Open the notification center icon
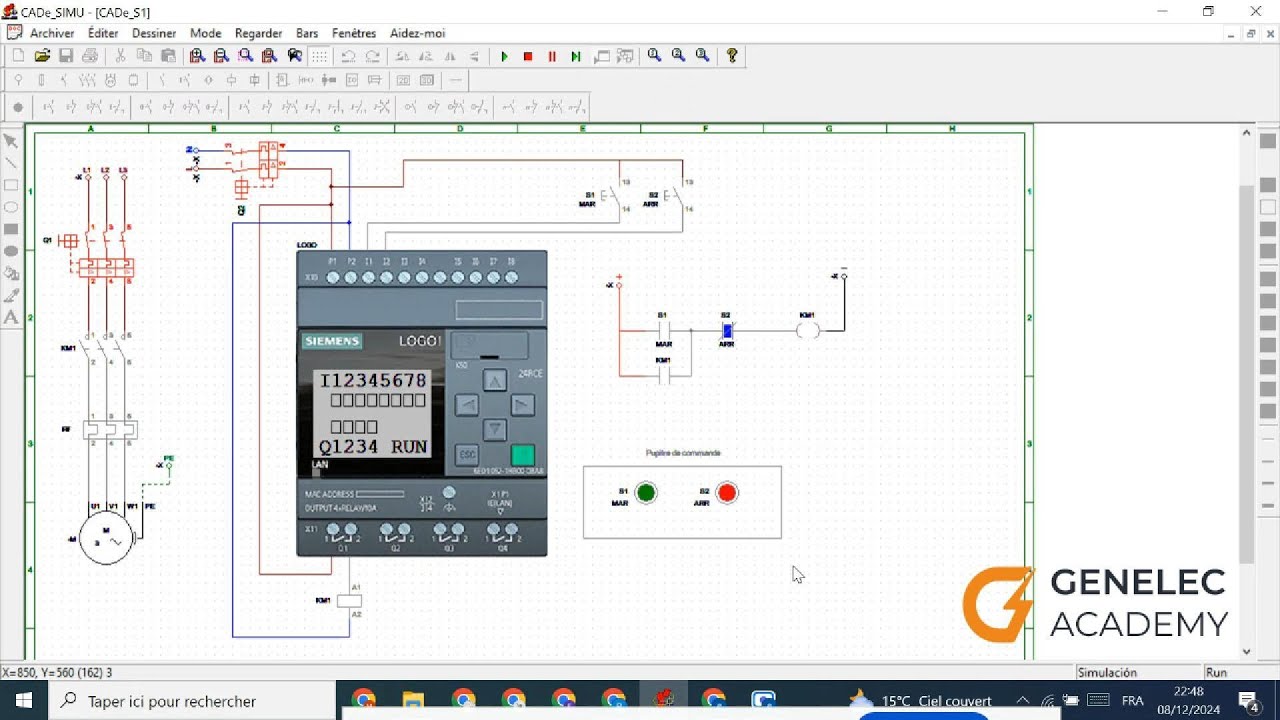The image size is (1280, 720). point(1248,700)
